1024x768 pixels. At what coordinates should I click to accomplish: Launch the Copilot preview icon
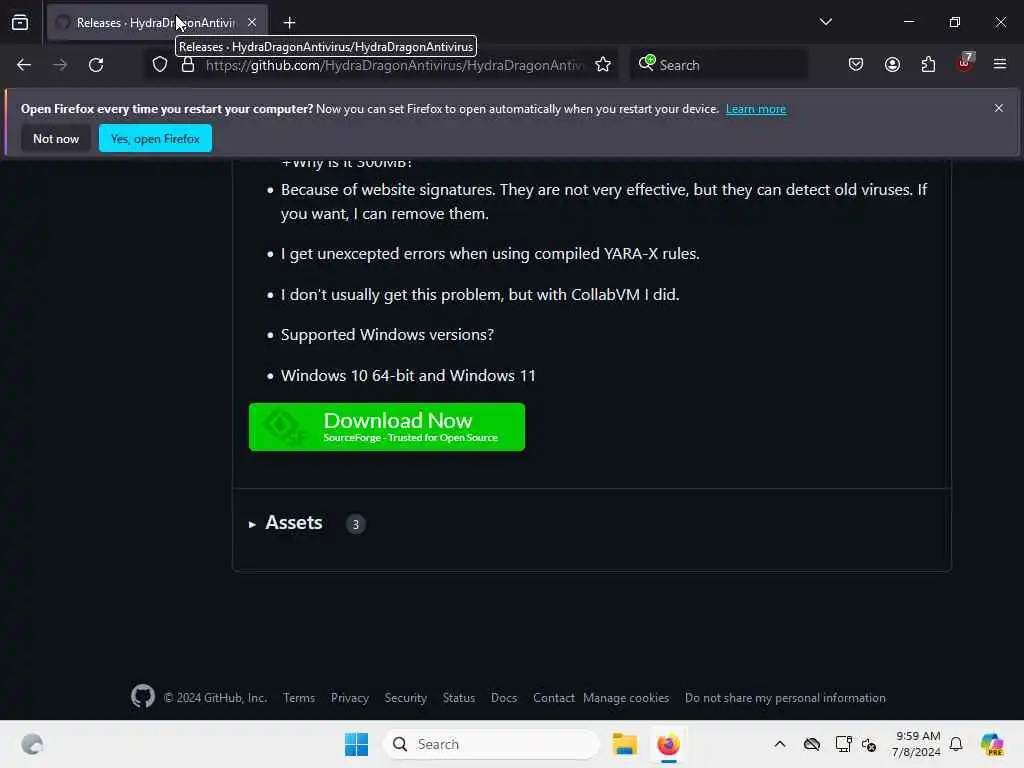pyautogui.click(x=991, y=744)
